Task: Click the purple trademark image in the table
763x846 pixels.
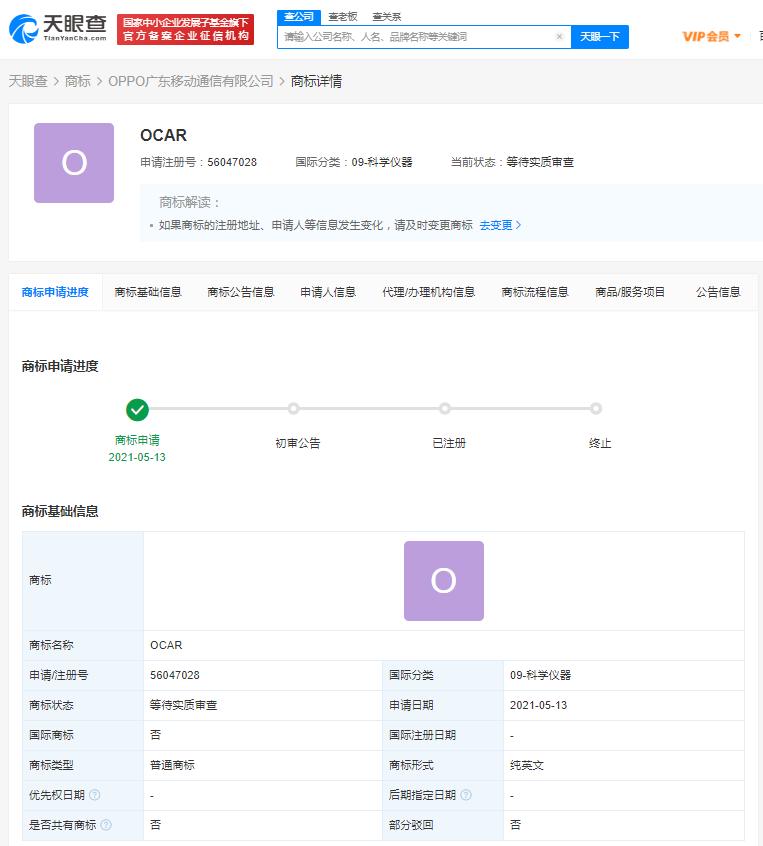Action: point(444,581)
